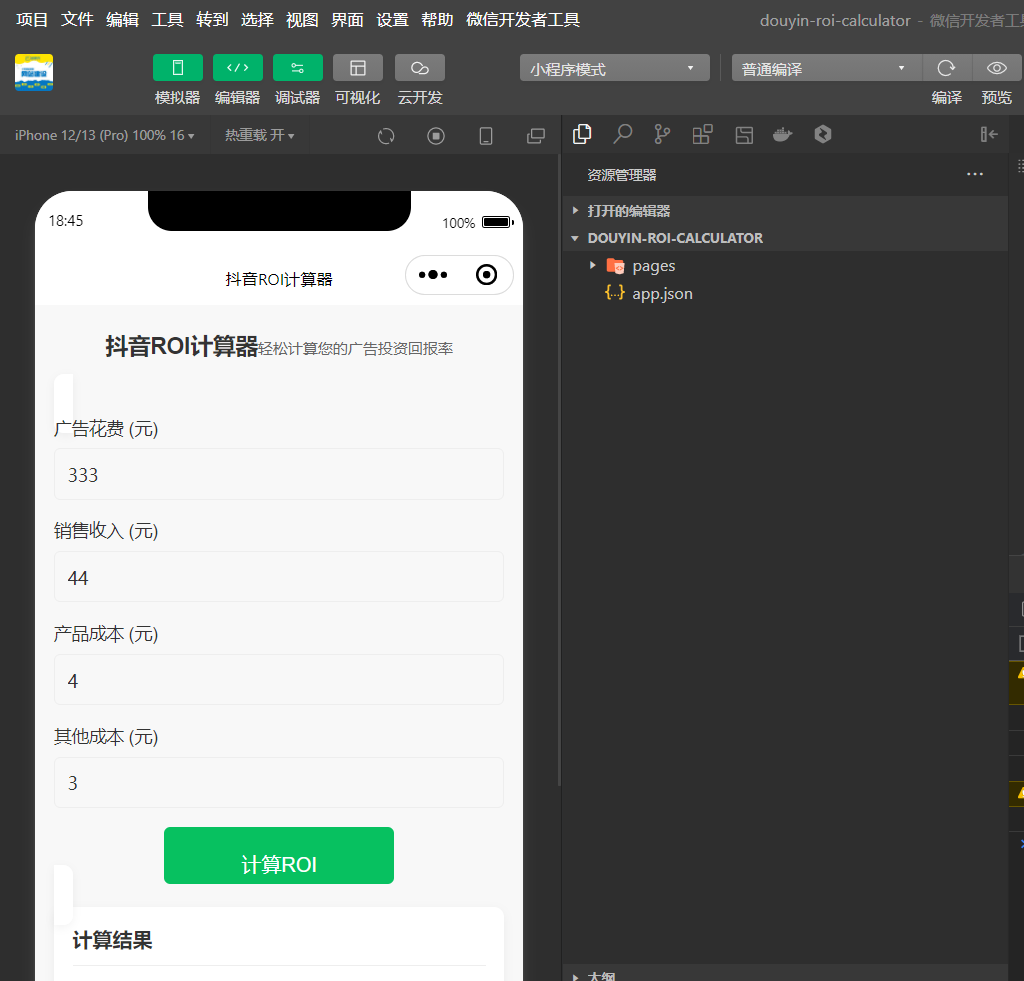
Task: Click the 产品成本 (元) label
Action: 106,634
